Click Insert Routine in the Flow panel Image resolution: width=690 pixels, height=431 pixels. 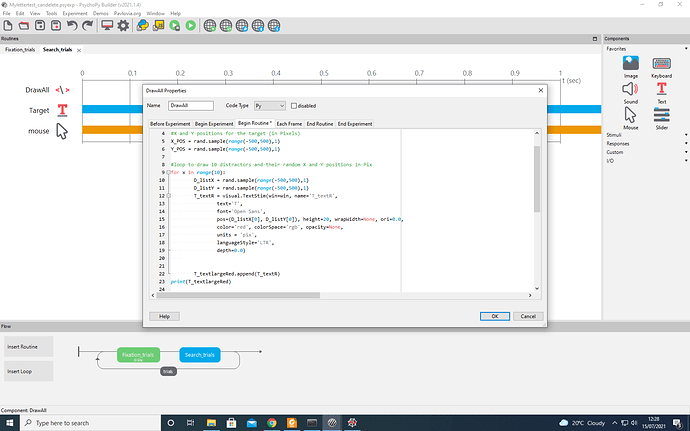29,346
